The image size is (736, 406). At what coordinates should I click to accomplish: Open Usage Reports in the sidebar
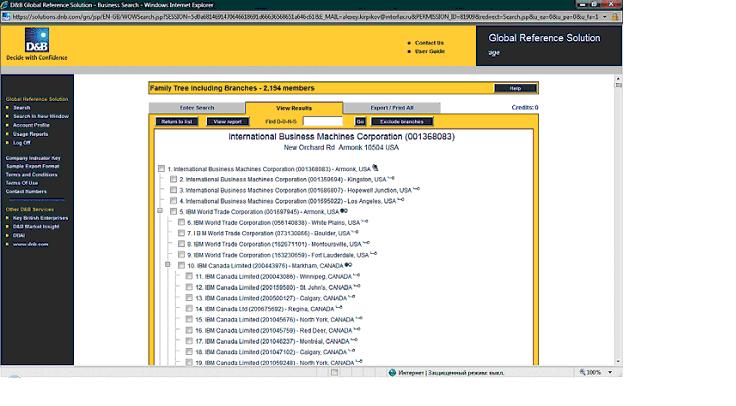[31, 134]
